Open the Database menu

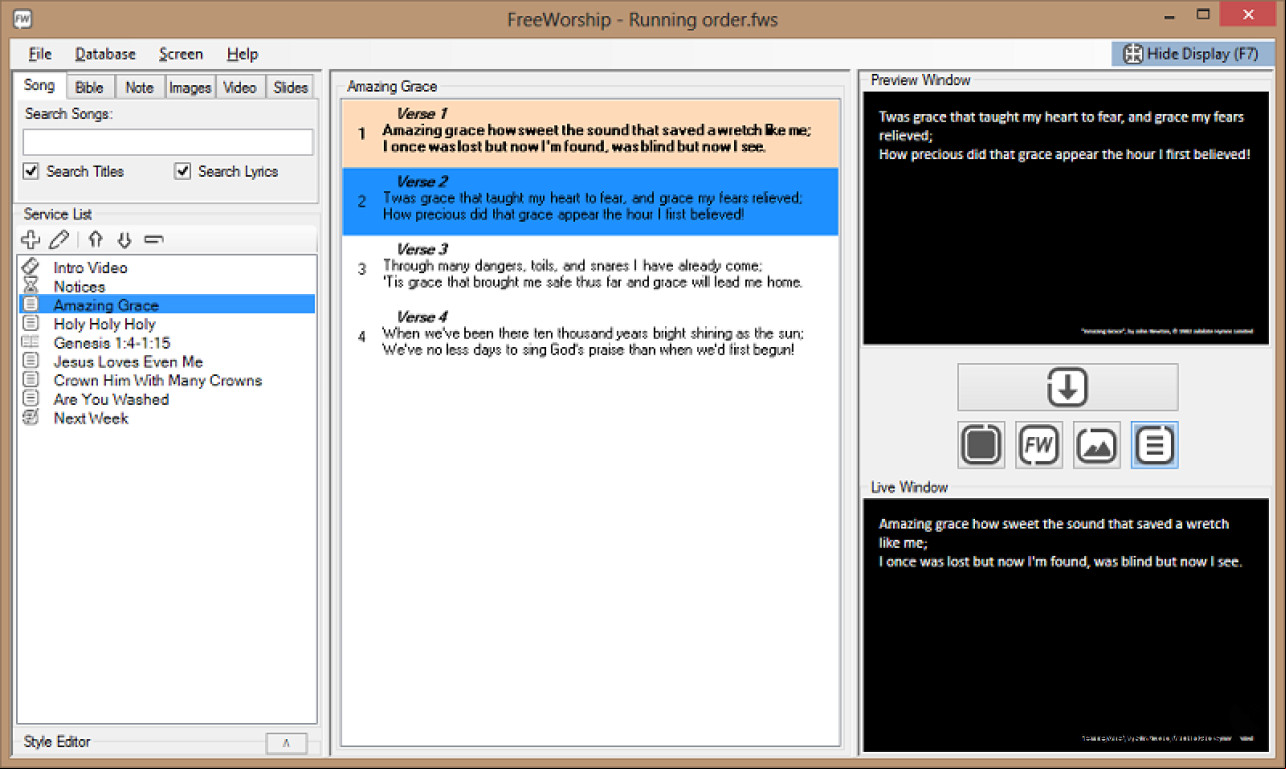105,54
